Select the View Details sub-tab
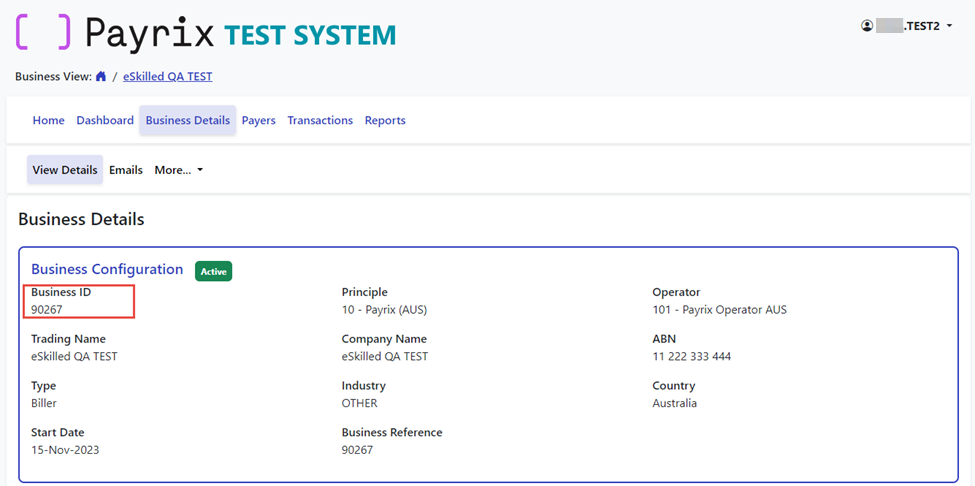This screenshot has height=486, width=975. pos(65,170)
